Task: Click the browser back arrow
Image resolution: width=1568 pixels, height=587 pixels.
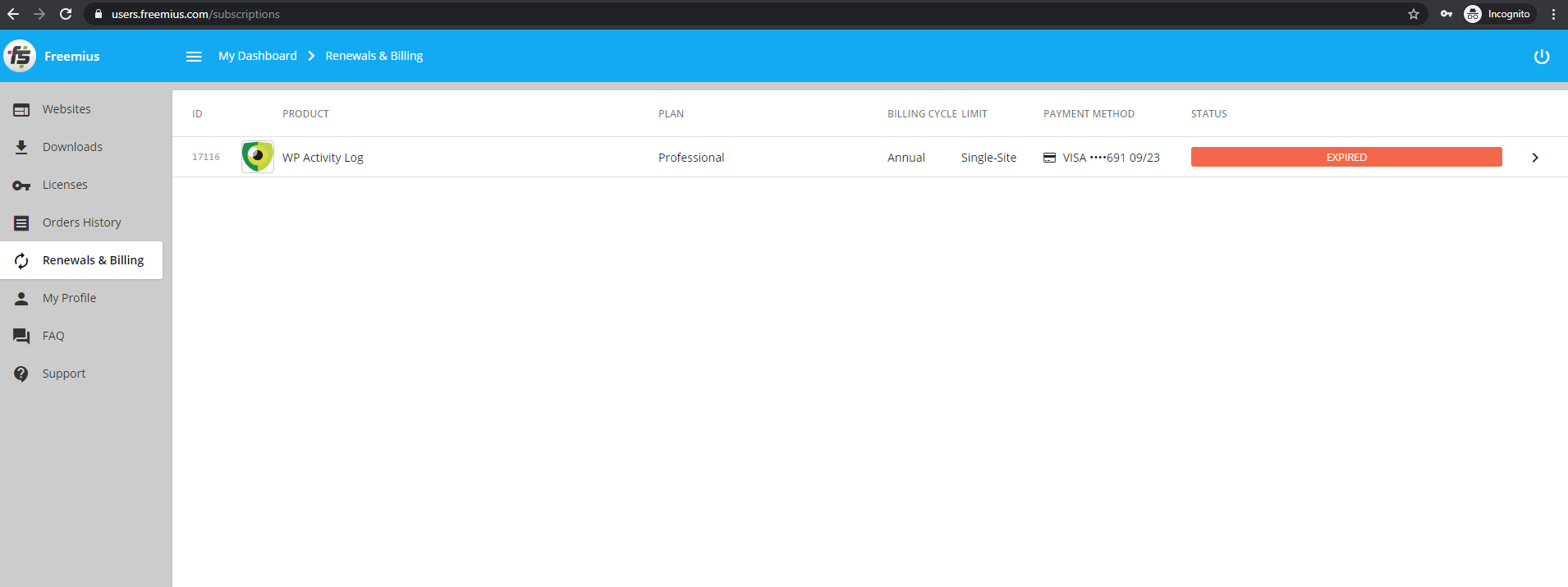Action: [13, 14]
